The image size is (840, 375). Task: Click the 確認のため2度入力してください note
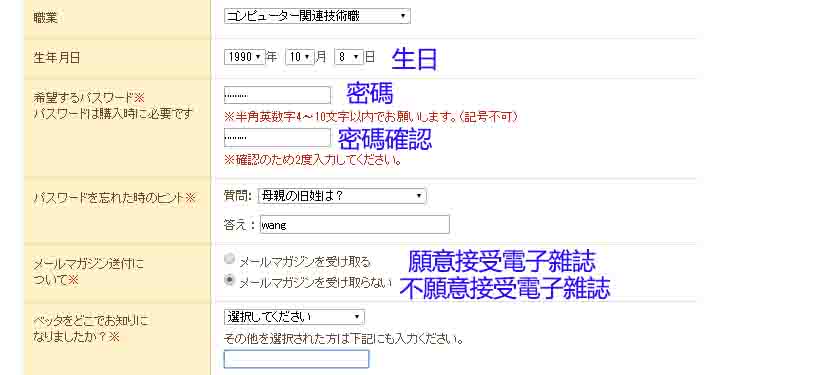pos(313,160)
